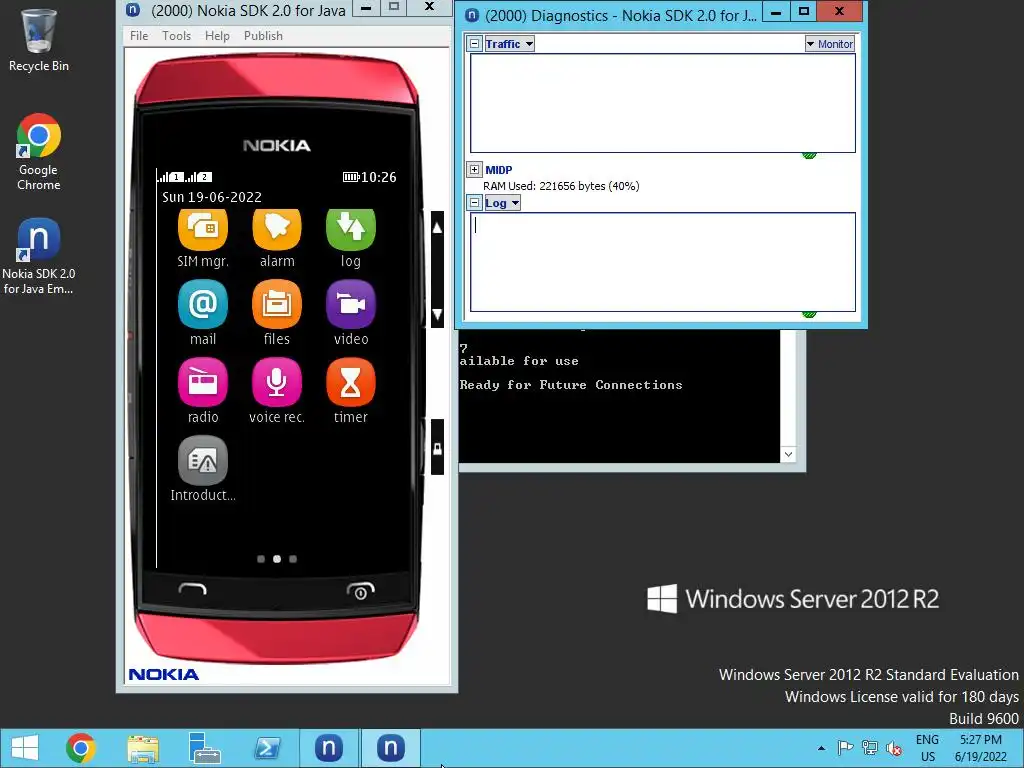Go to first home screen page dot
This screenshot has width=1024, height=768.
(x=261, y=559)
